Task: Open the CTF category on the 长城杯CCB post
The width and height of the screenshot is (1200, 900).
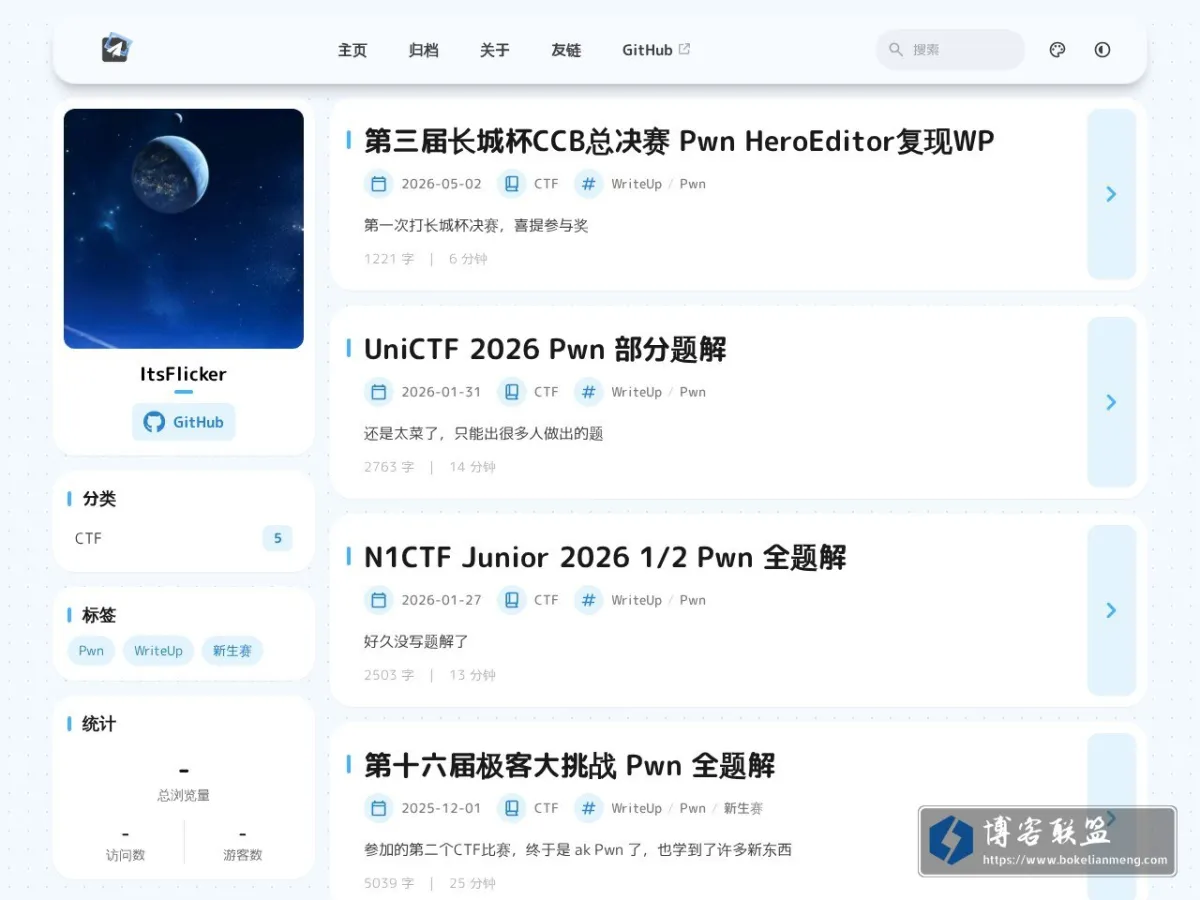Action: pyautogui.click(x=546, y=184)
